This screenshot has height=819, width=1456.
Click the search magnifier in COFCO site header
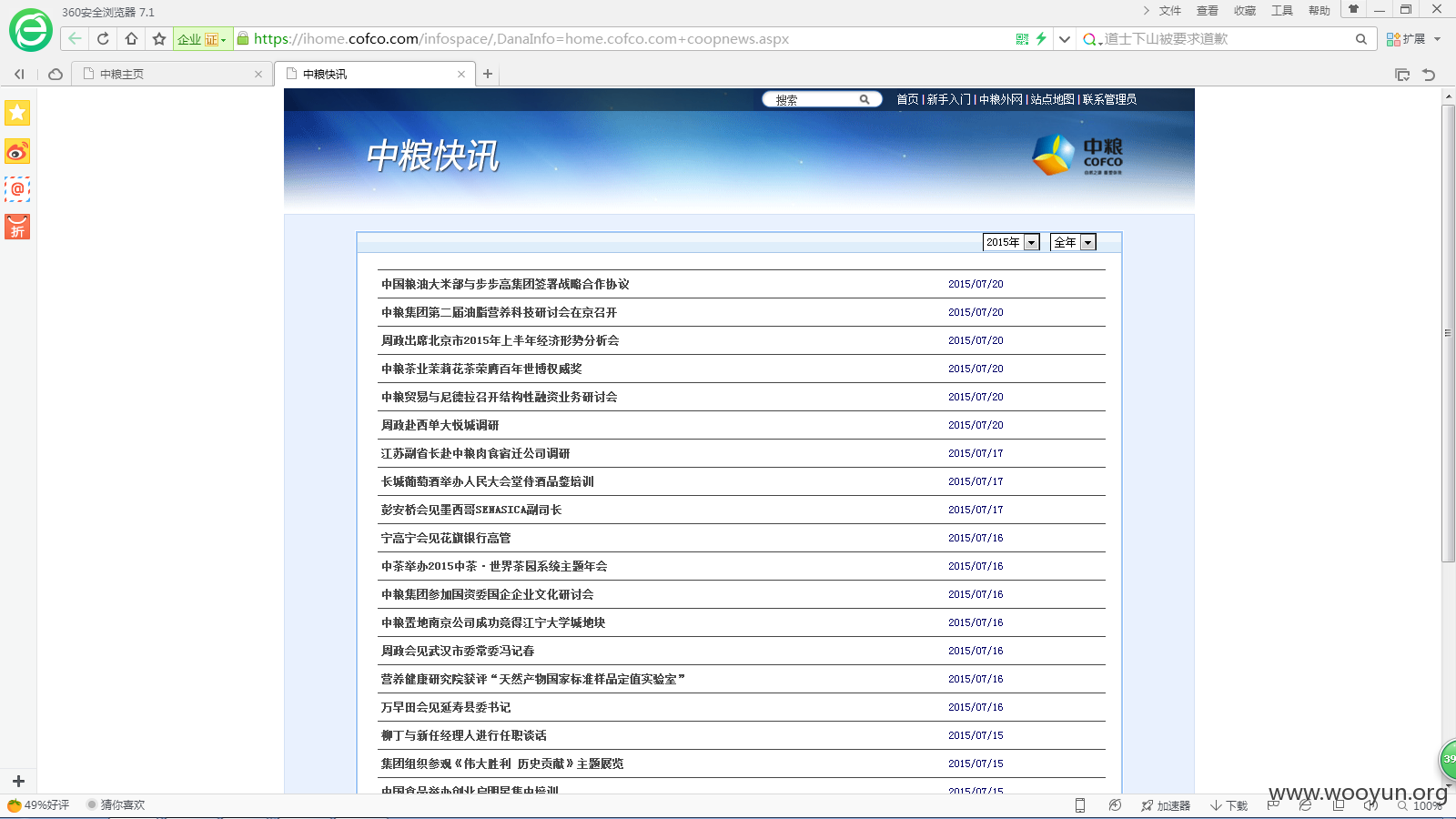click(x=864, y=99)
